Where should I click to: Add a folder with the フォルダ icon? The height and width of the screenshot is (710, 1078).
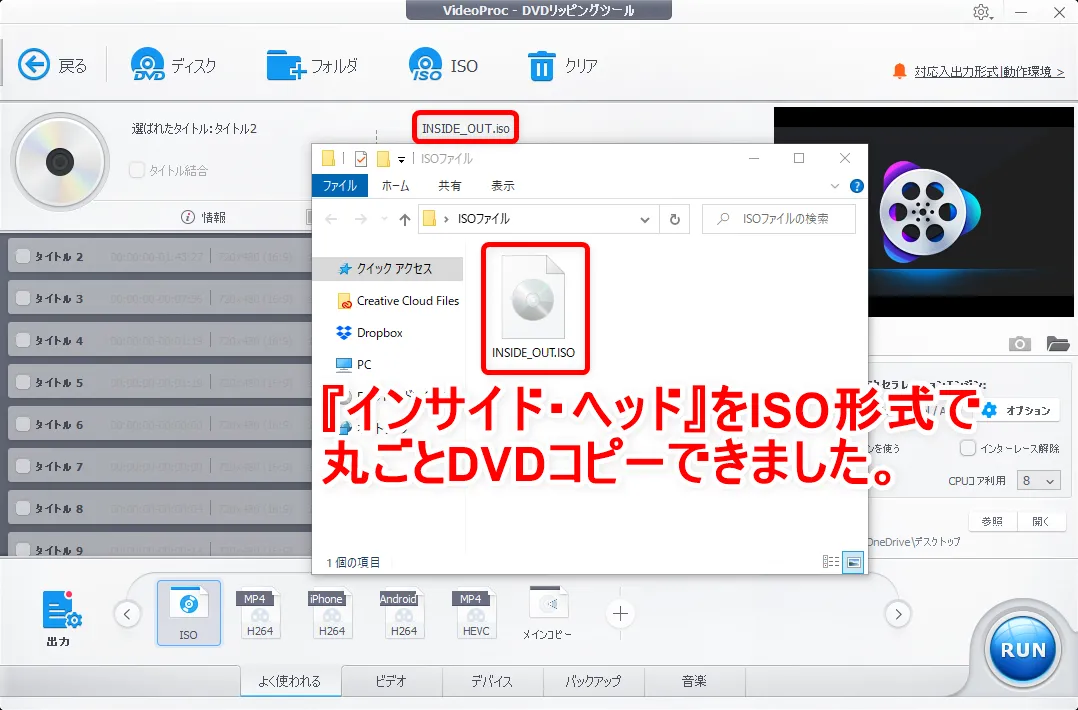pos(286,65)
